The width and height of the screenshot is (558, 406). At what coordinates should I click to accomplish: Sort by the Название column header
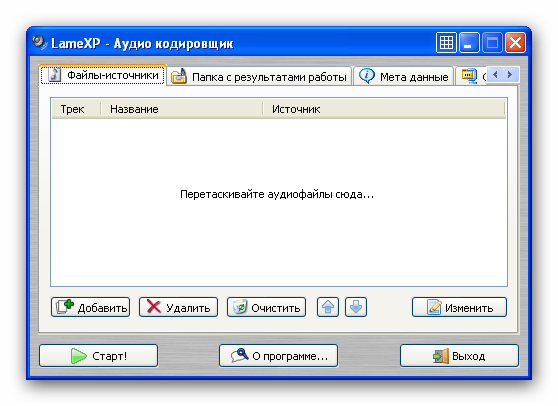pyautogui.click(x=182, y=109)
